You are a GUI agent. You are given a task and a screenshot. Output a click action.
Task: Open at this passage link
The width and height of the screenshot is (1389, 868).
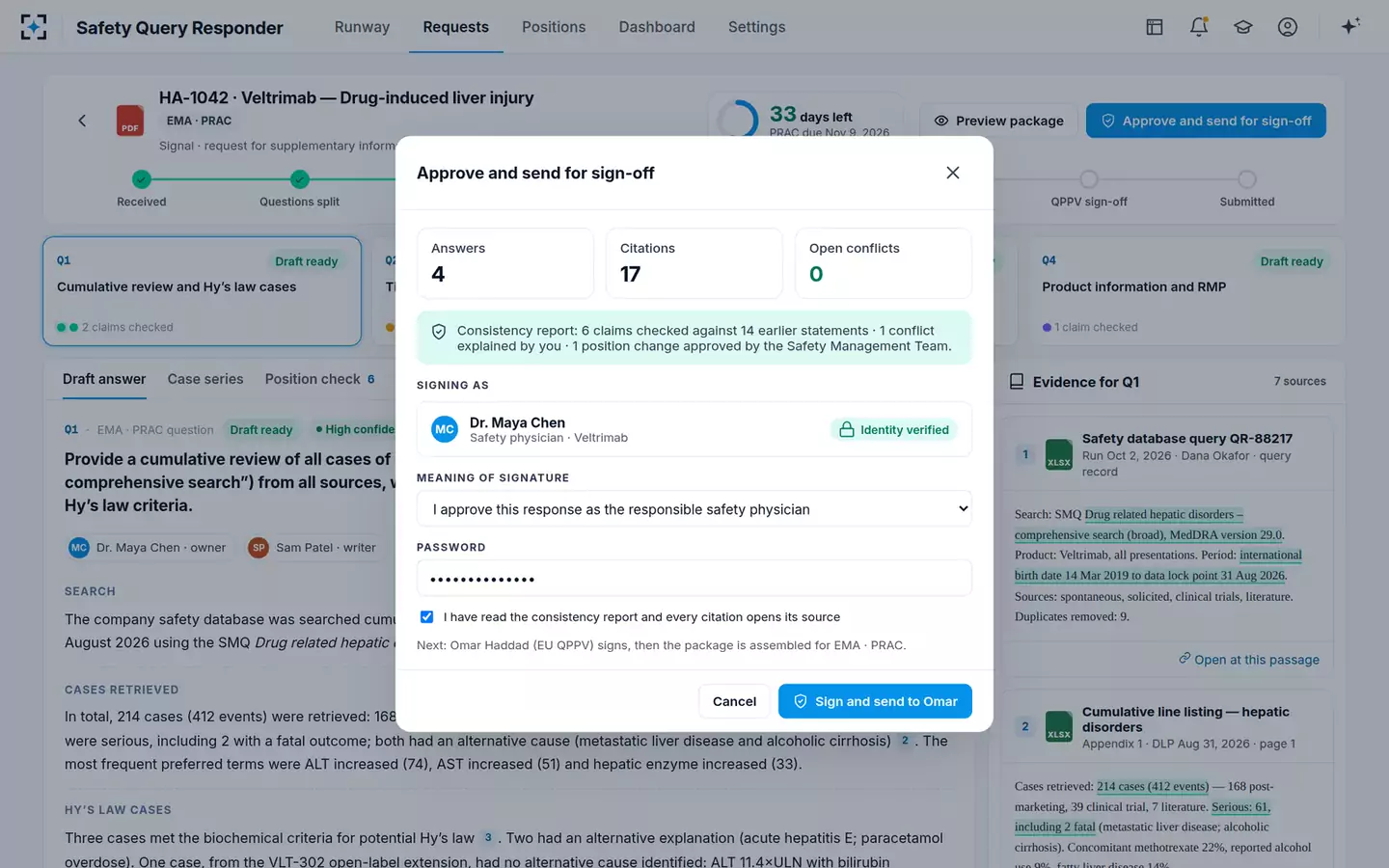pyautogui.click(x=1248, y=660)
